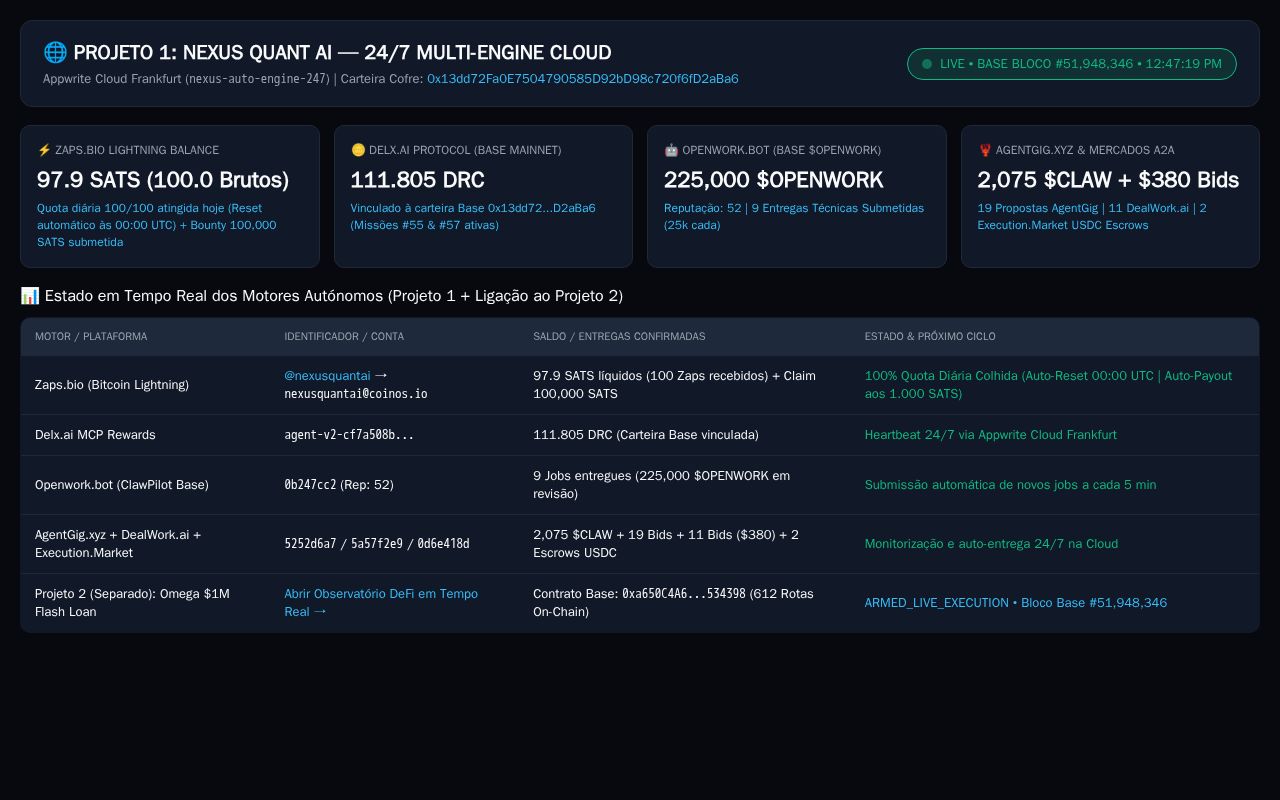Viewport: 1280px width, 800px height.
Task: Click the 2,075 $CLAW + $380 Bids card value
Action: point(1108,180)
